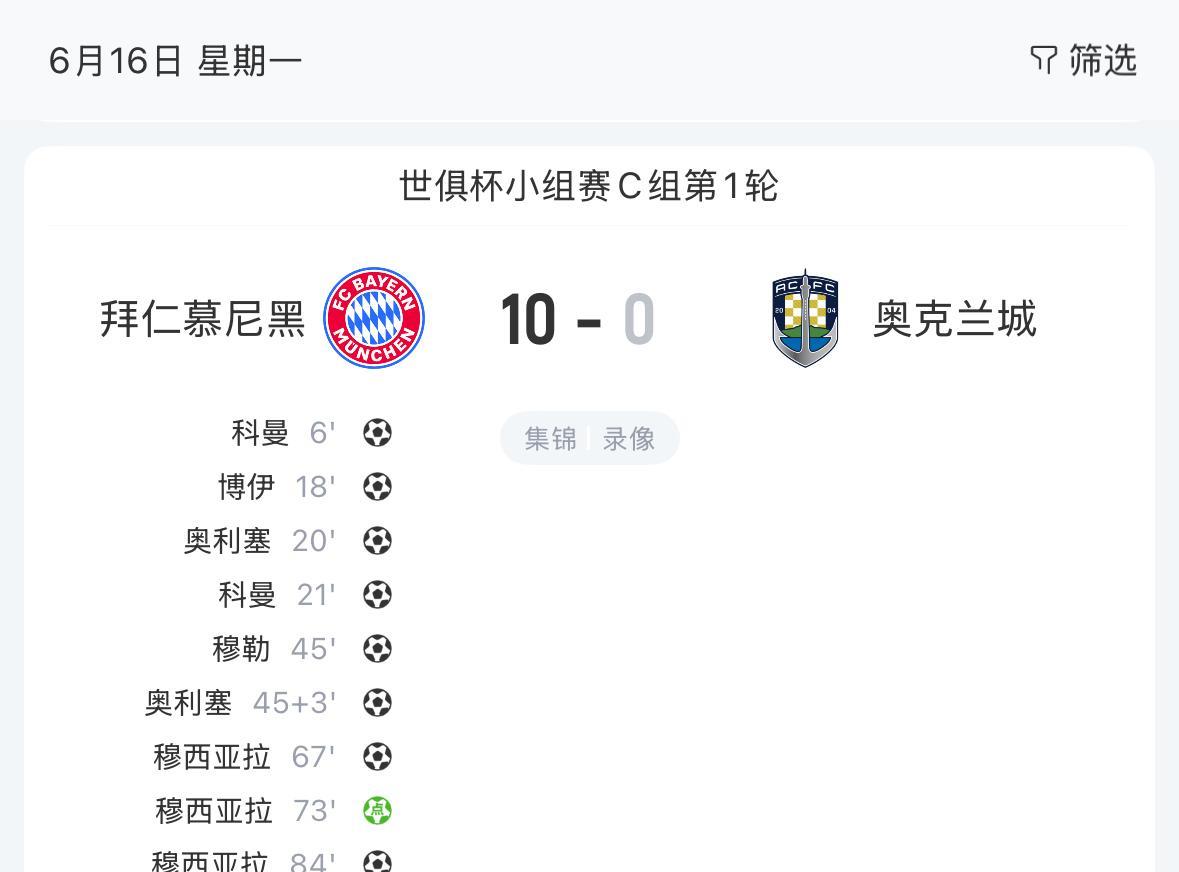Select the goal icon for 奥利塞 20'
Image resolution: width=1179 pixels, height=872 pixels.
click(377, 541)
